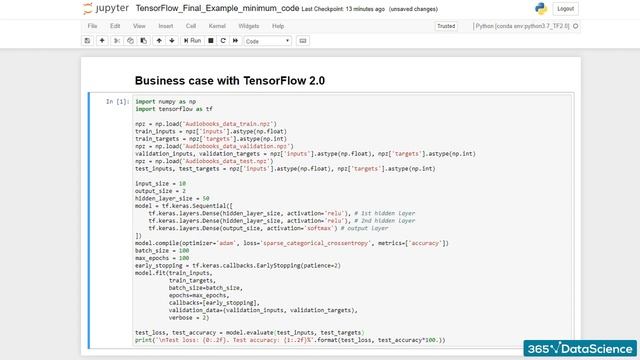
Task: Click the line 'import tensorflow as tf'
Action: pos(174,109)
